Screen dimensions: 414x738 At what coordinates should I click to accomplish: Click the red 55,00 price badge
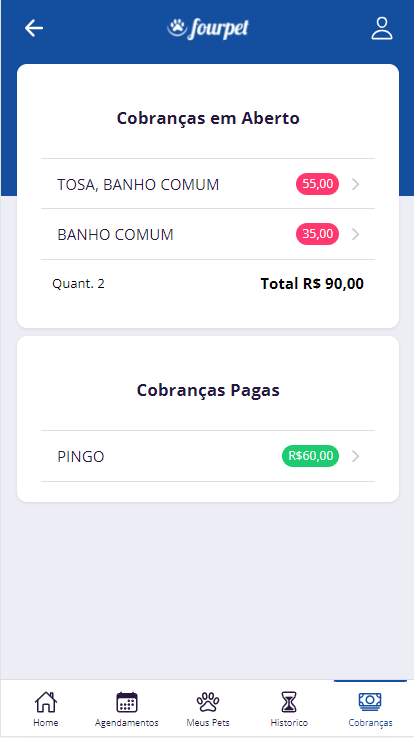tap(318, 184)
